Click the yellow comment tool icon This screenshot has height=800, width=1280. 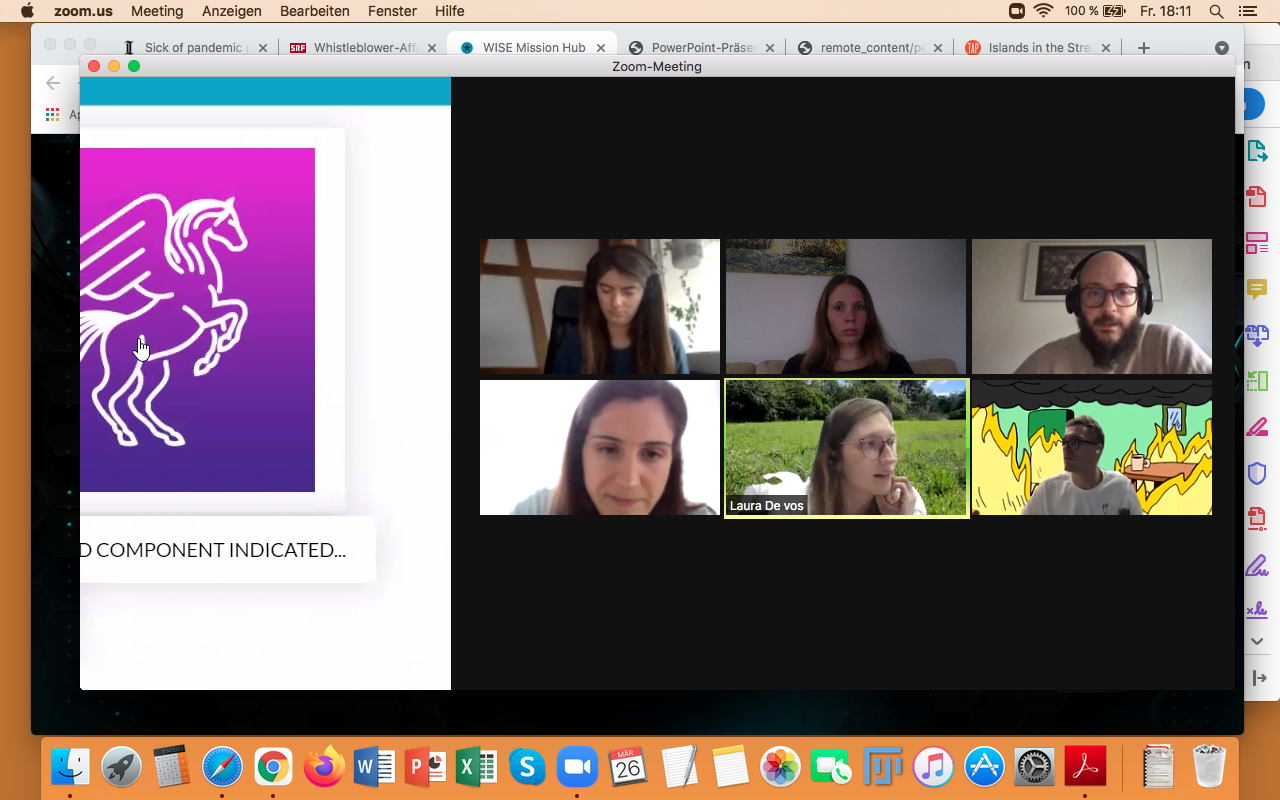pos(1257,289)
